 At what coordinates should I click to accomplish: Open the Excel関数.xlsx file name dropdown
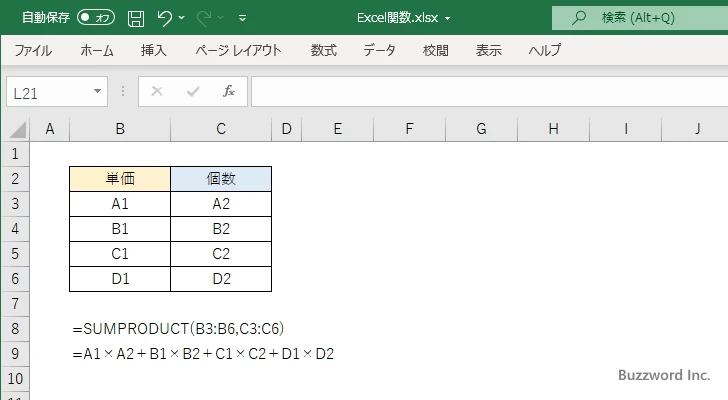(x=448, y=19)
